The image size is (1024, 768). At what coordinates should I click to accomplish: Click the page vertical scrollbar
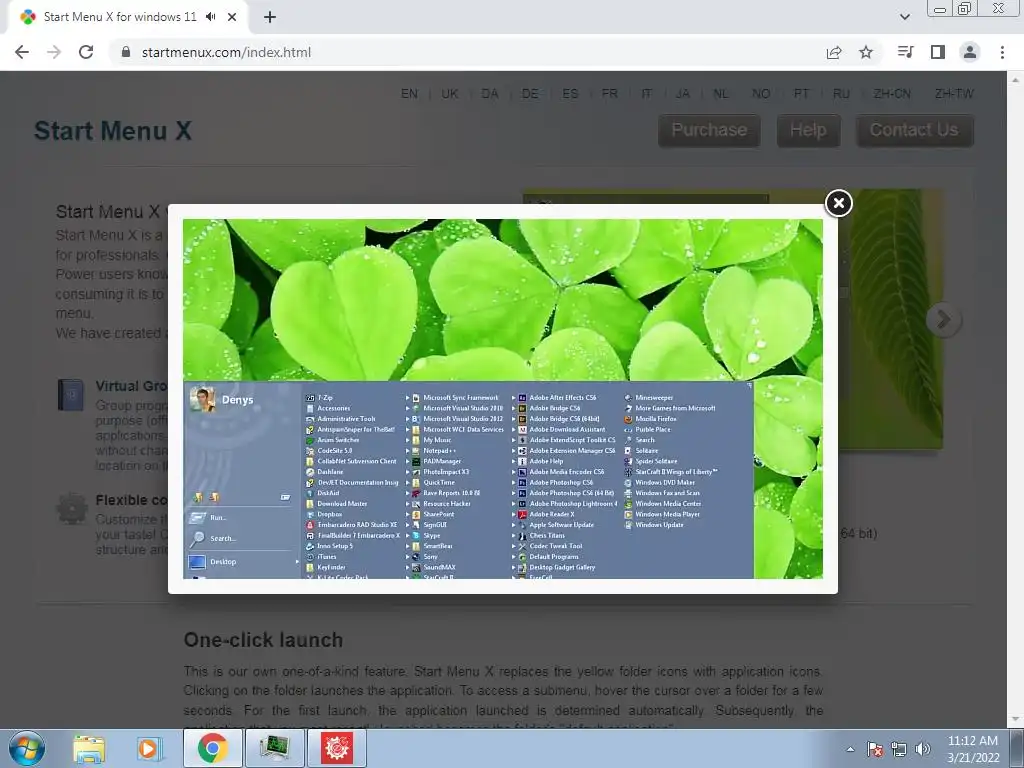point(1015,400)
